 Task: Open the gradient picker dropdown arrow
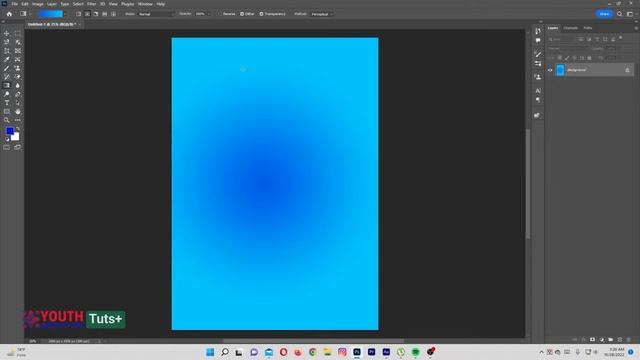(65, 14)
